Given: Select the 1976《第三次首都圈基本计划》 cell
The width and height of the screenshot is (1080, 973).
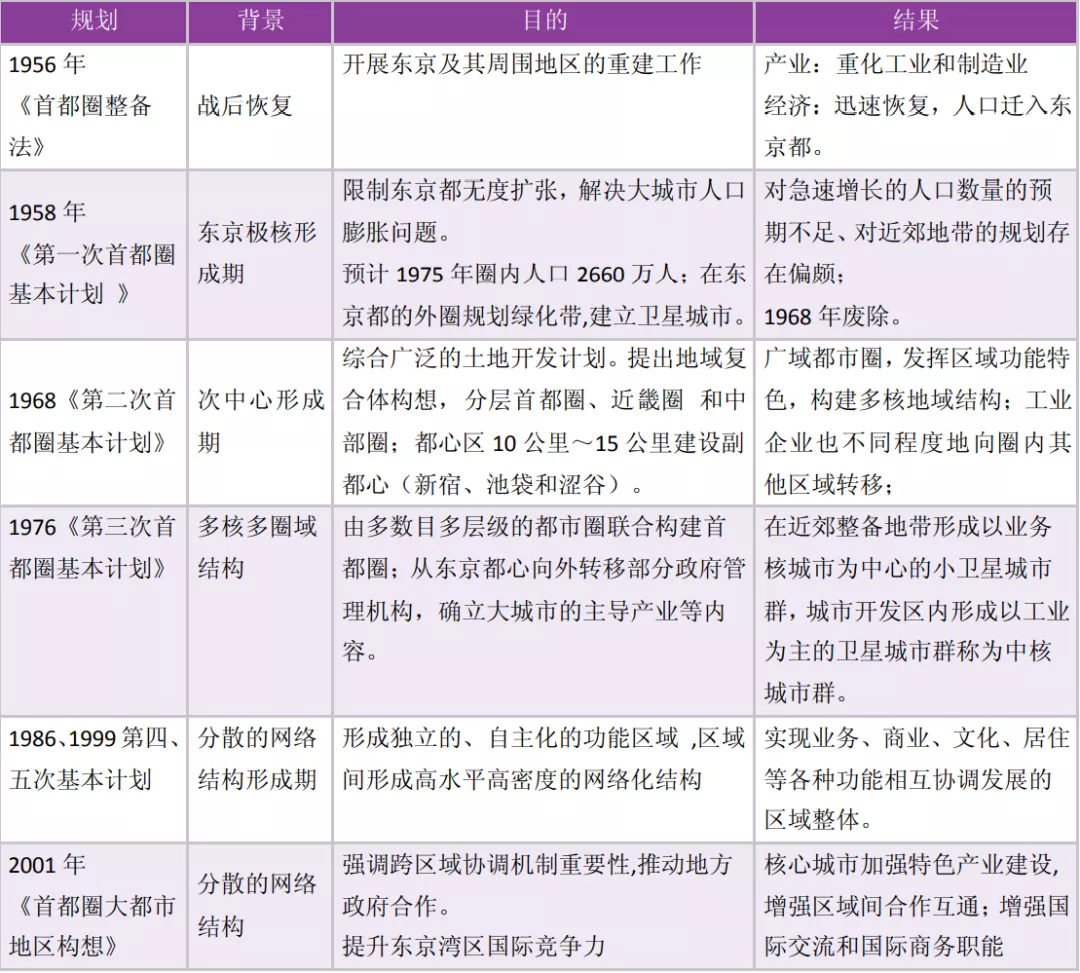Looking at the screenshot, I should (x=94, y=611).
